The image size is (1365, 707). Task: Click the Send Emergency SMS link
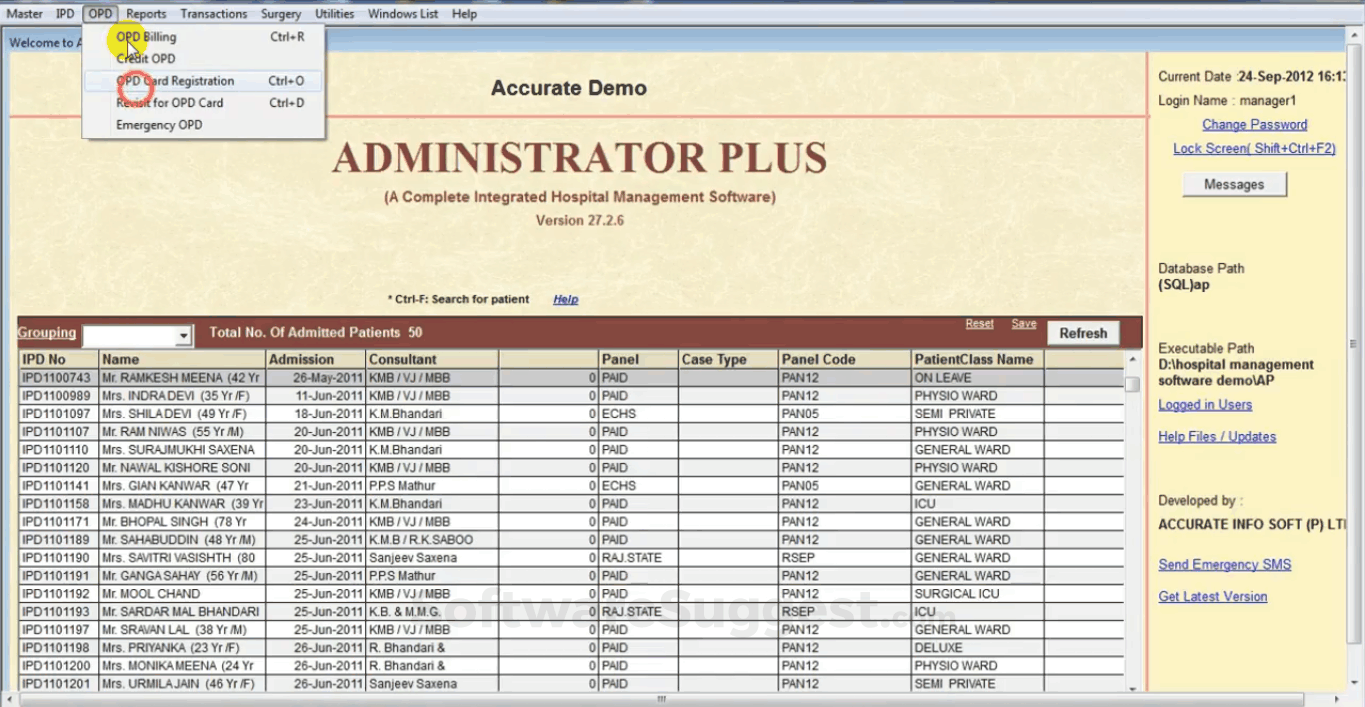click(x=1224, y=564)
